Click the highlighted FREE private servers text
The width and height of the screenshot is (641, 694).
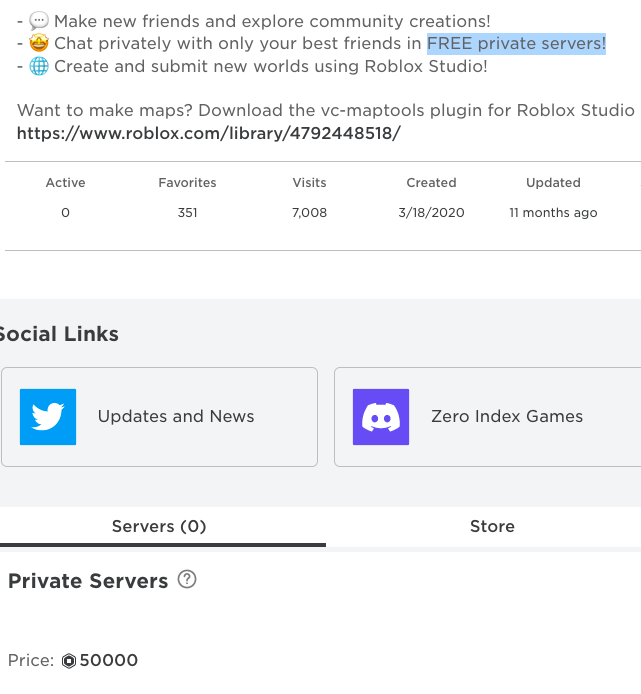[x=516, y=44]
